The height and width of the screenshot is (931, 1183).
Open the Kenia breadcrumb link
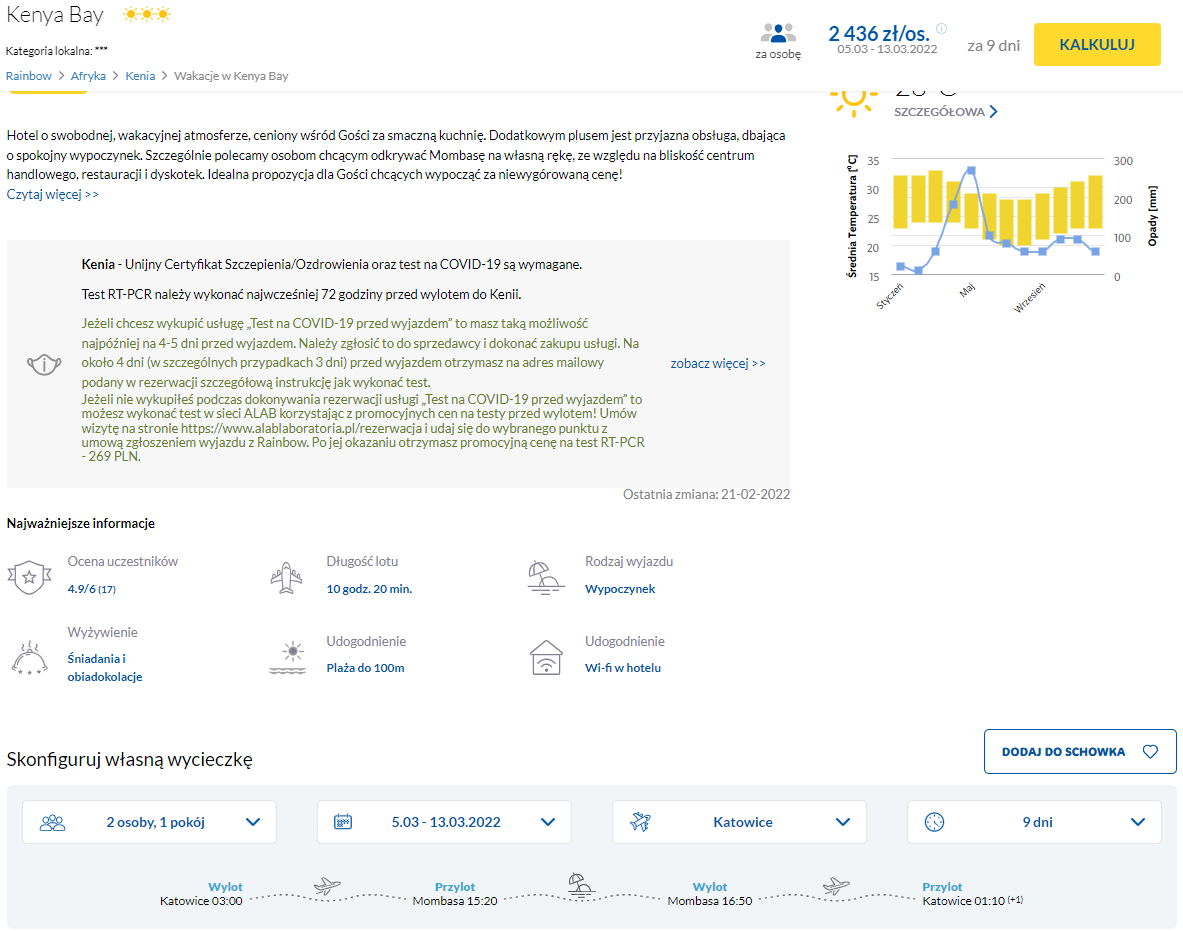pyautogui.click(x=140, y=76)
